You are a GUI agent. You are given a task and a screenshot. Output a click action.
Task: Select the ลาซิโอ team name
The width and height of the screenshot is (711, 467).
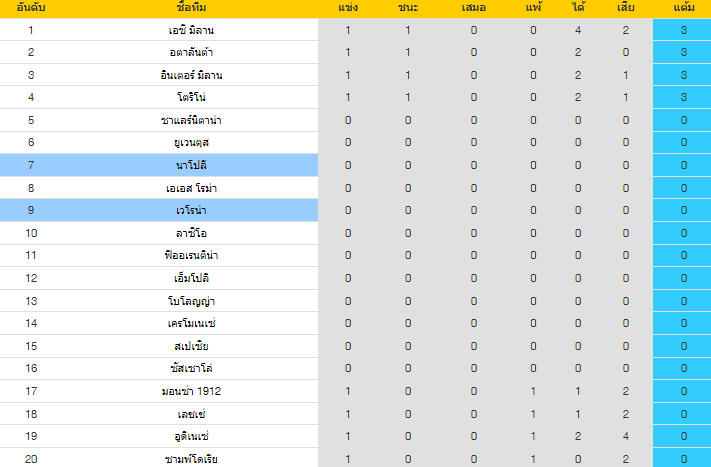pos(191,234)
